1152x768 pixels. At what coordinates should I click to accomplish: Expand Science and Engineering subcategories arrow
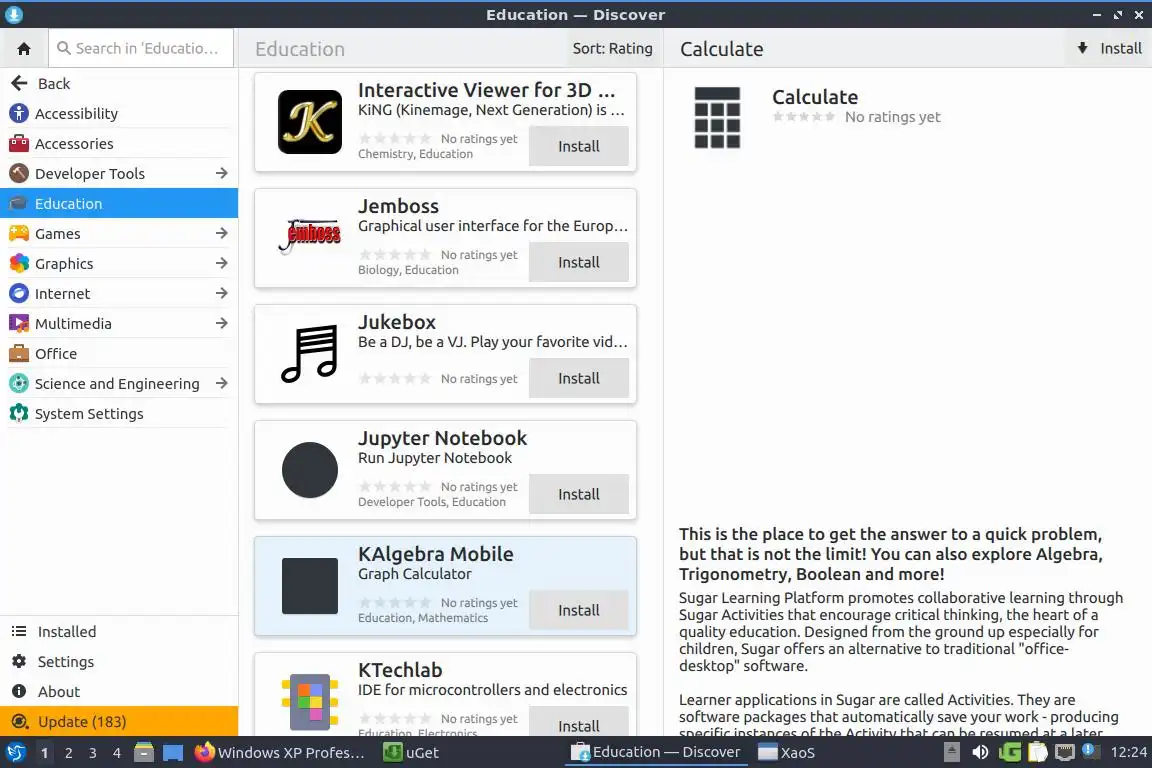point(222,384)
